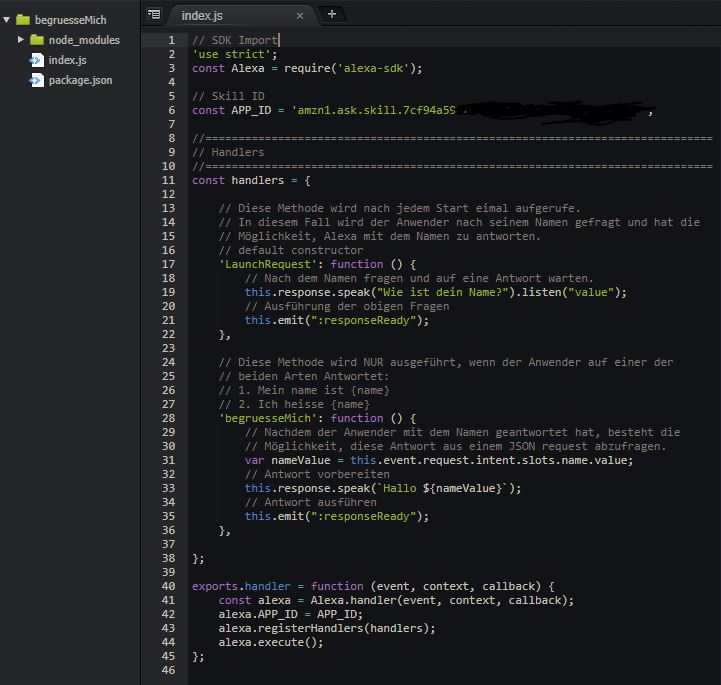The image size is (721, 685).
Task: Click line number 40 in the gutter
Action: point(168,586)
